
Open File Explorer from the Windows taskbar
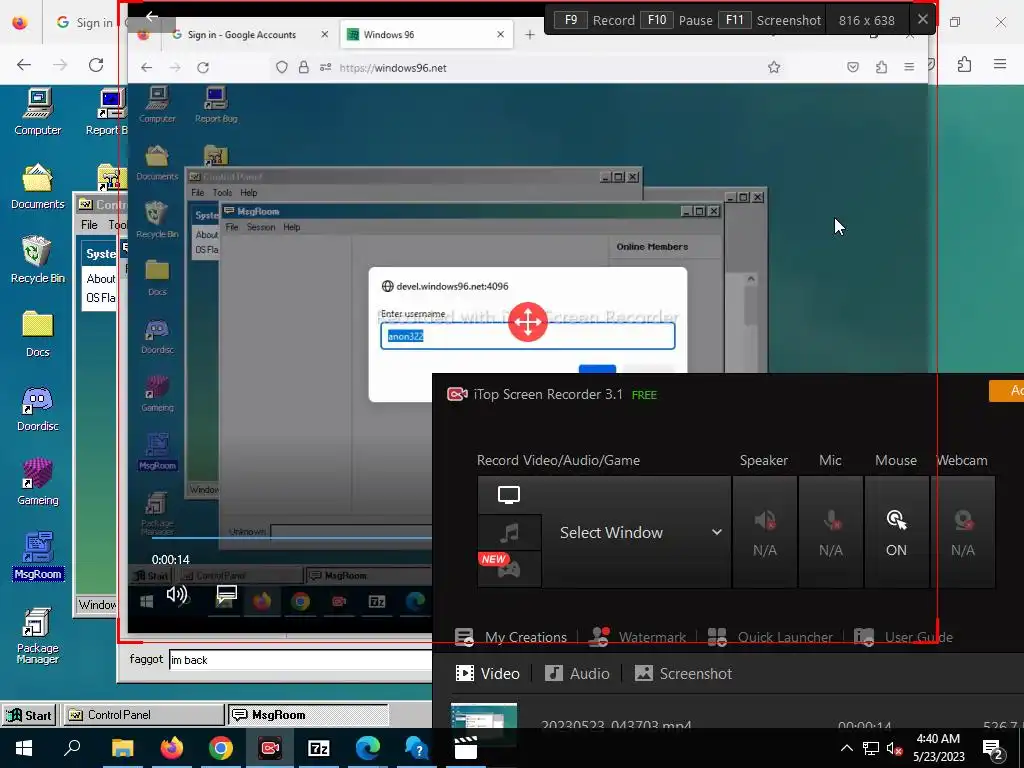point(122,748)
